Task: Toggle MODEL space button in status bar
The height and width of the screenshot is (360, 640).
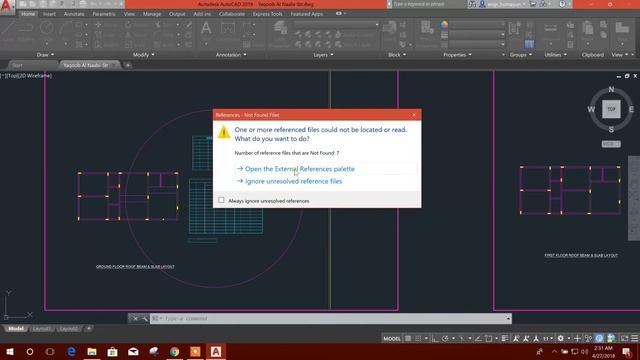Action: 392,338
